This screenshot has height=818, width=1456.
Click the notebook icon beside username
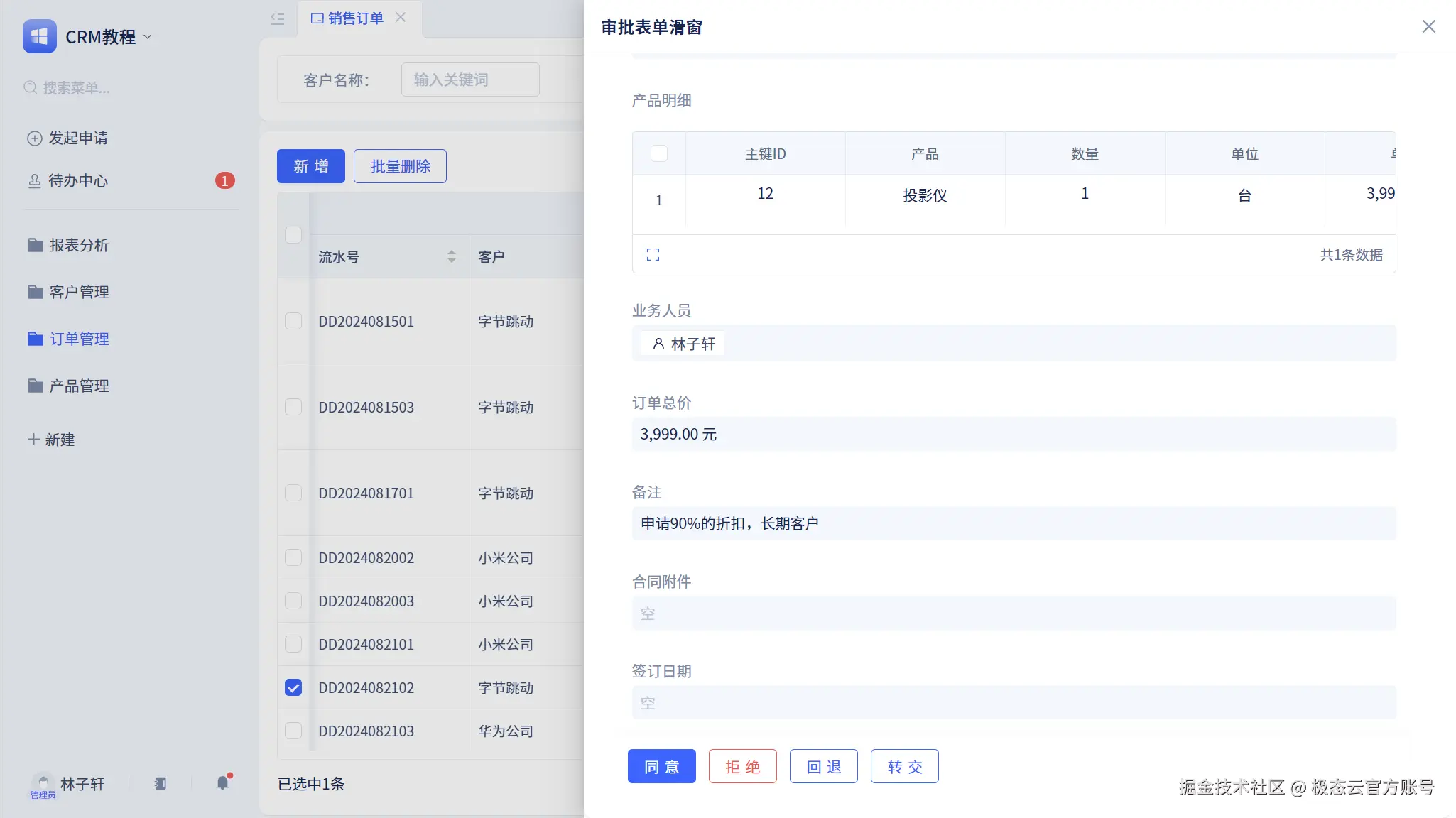161,783
